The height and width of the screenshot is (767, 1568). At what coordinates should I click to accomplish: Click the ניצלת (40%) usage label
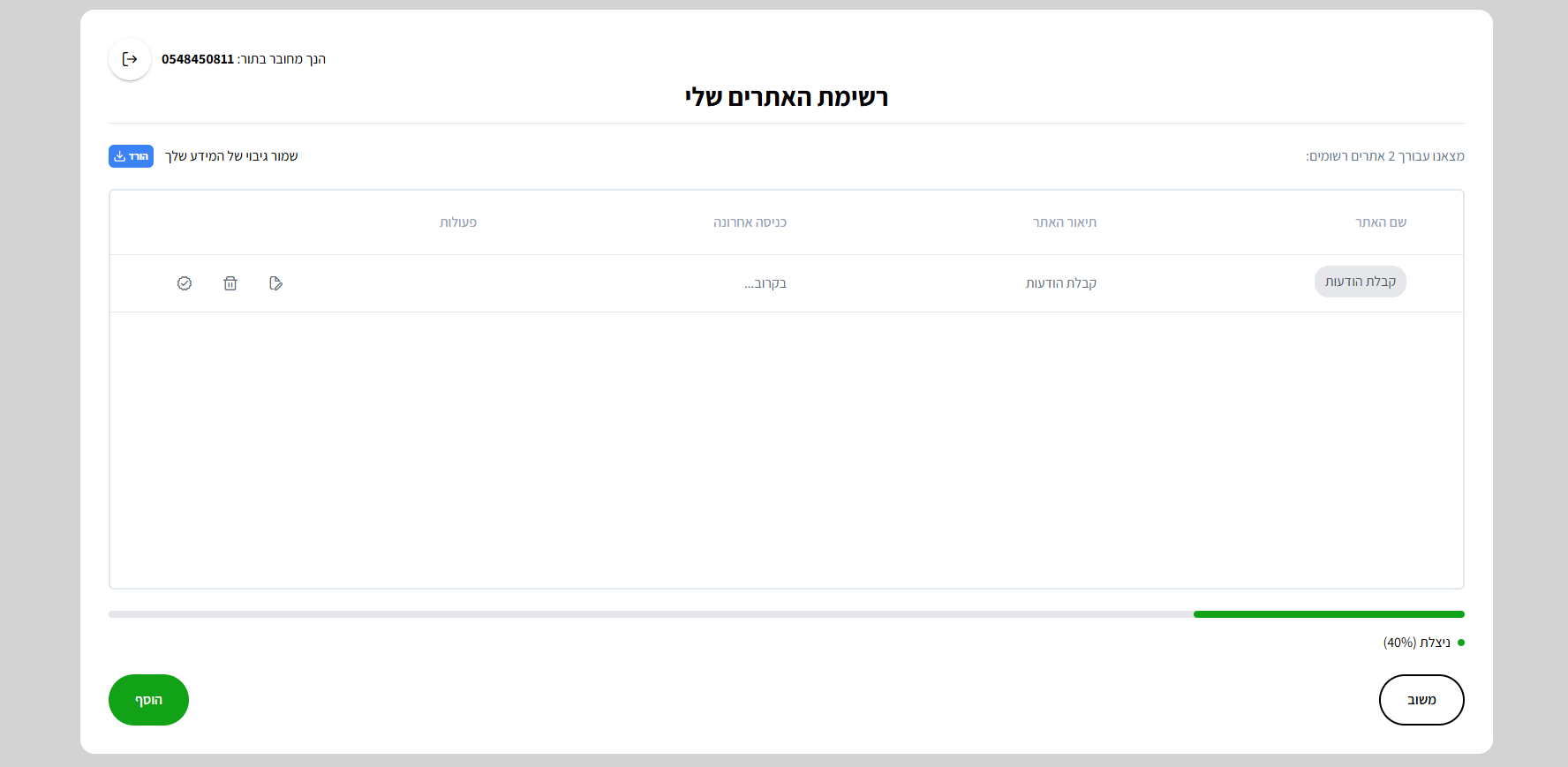point(1417,643)
